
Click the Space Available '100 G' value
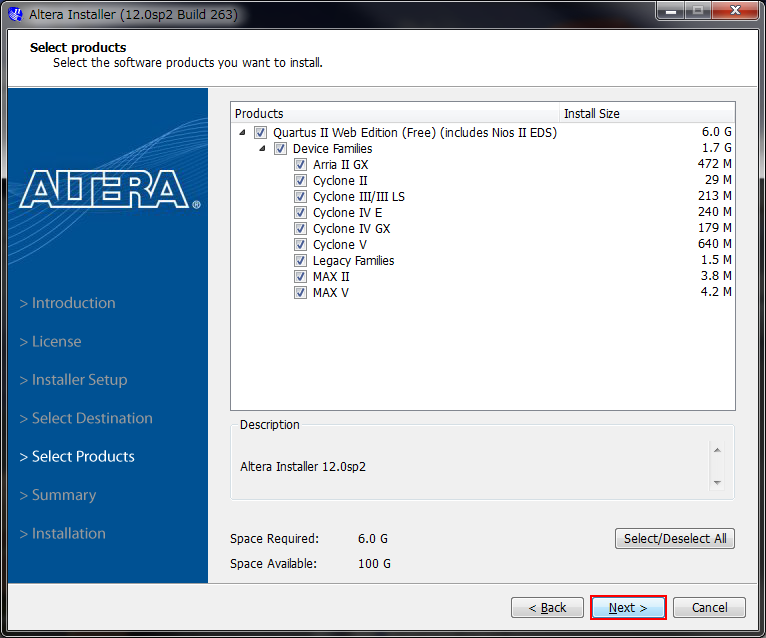tap(374, 563)
